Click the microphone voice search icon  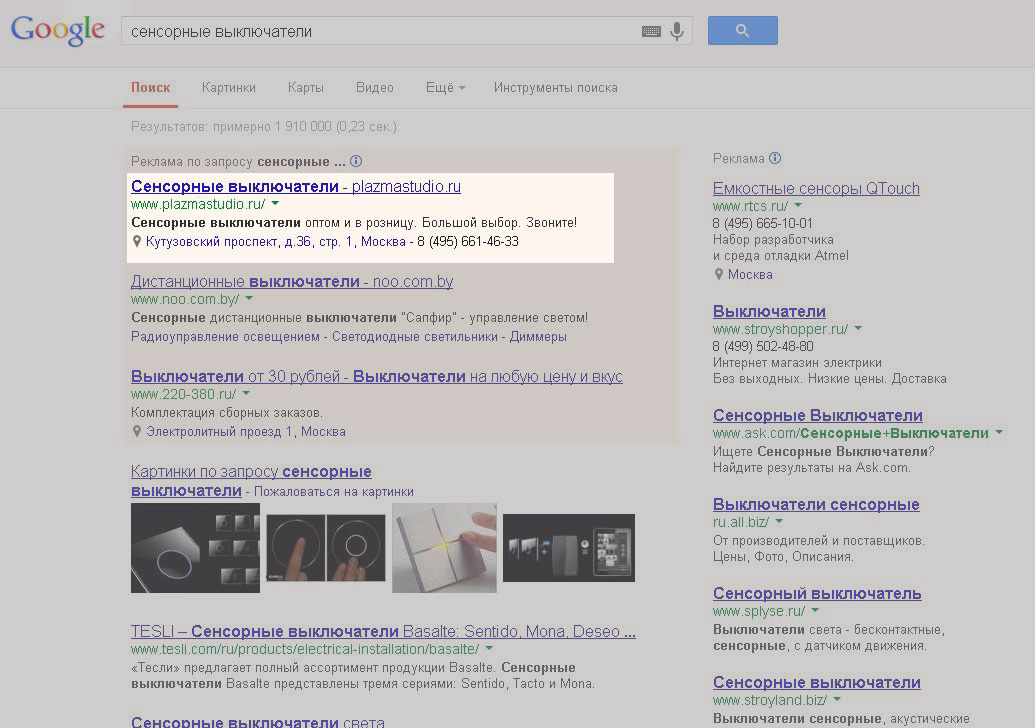pyautogui.click(x=677, y=31)
